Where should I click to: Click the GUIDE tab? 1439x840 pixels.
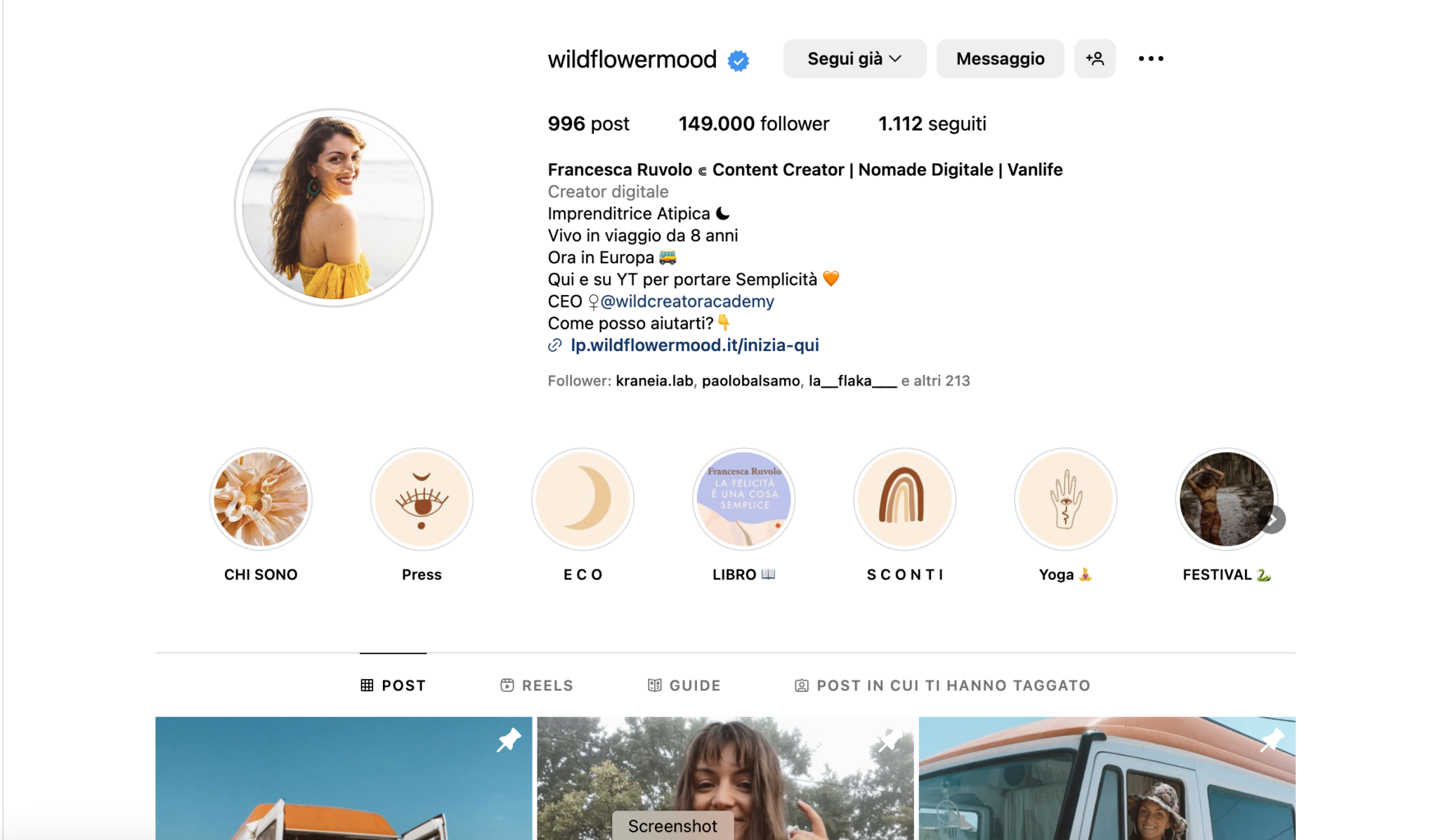tap(684, 685)
